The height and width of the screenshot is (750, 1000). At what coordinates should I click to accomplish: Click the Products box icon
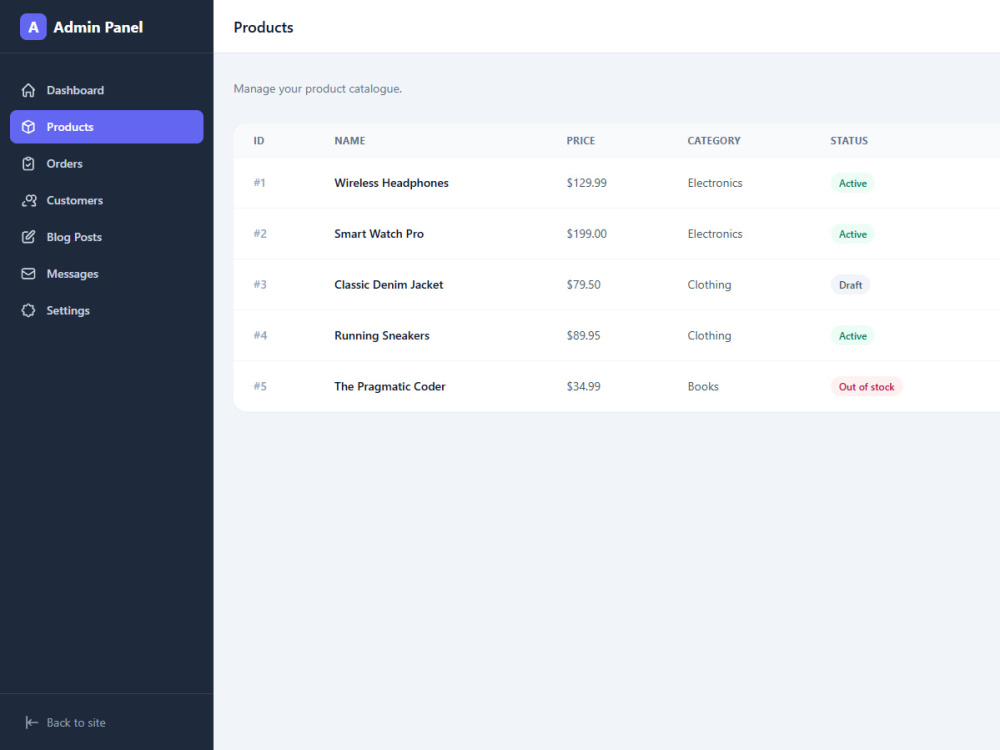coord(28,127)
